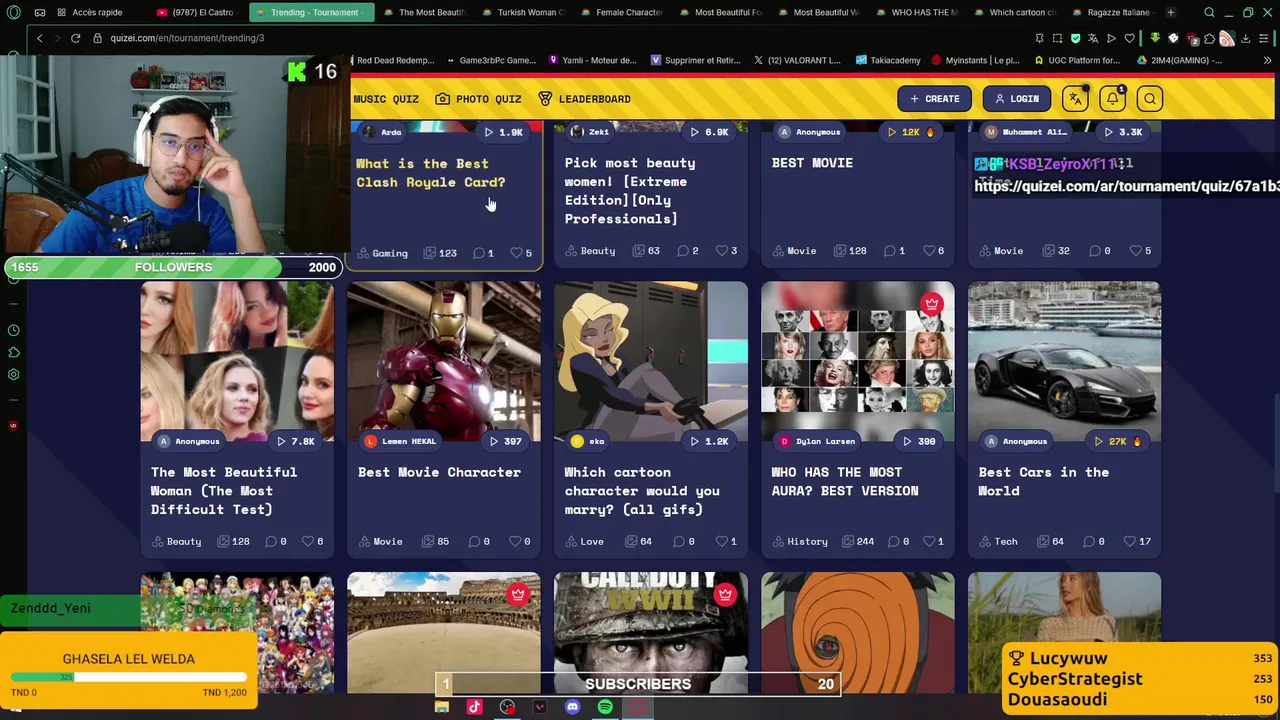Open the (12) VALORANT bookmark
The width and height of the screenshot is (1280, 720).
click(x=797, y=60)
